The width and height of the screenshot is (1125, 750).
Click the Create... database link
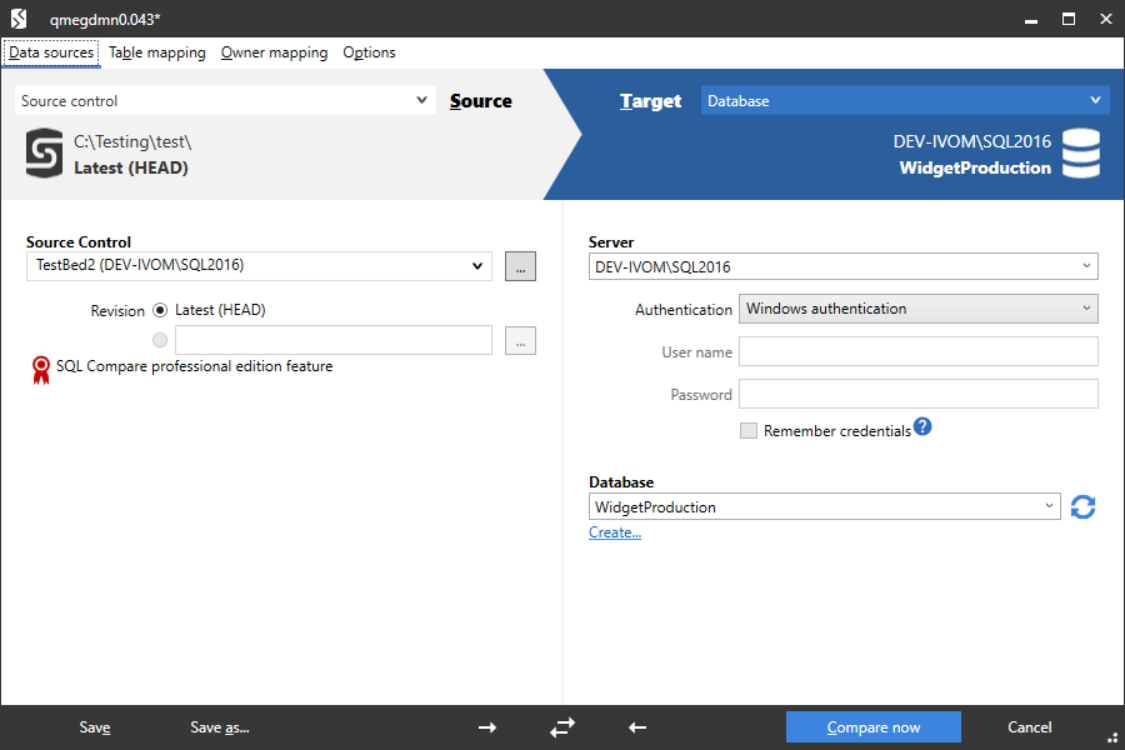tap(615, 533)
